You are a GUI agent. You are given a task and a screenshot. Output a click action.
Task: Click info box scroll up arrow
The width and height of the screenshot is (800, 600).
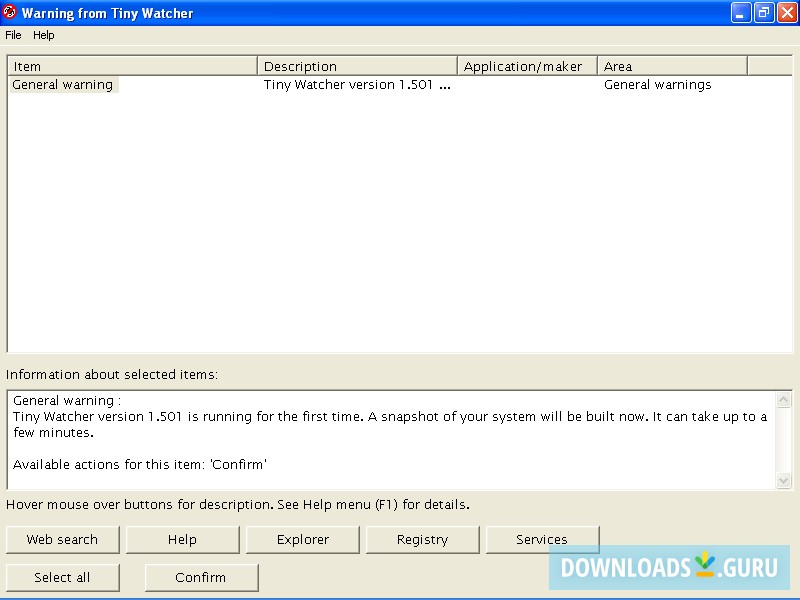tap(784, 399)
